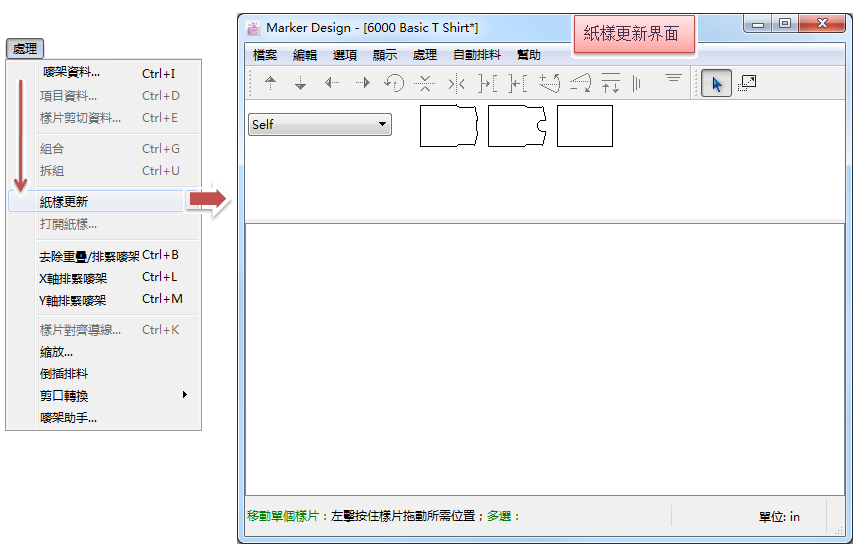
Task: Click 嘜架助手... at the menu bottom
Action: pos(68,418)
